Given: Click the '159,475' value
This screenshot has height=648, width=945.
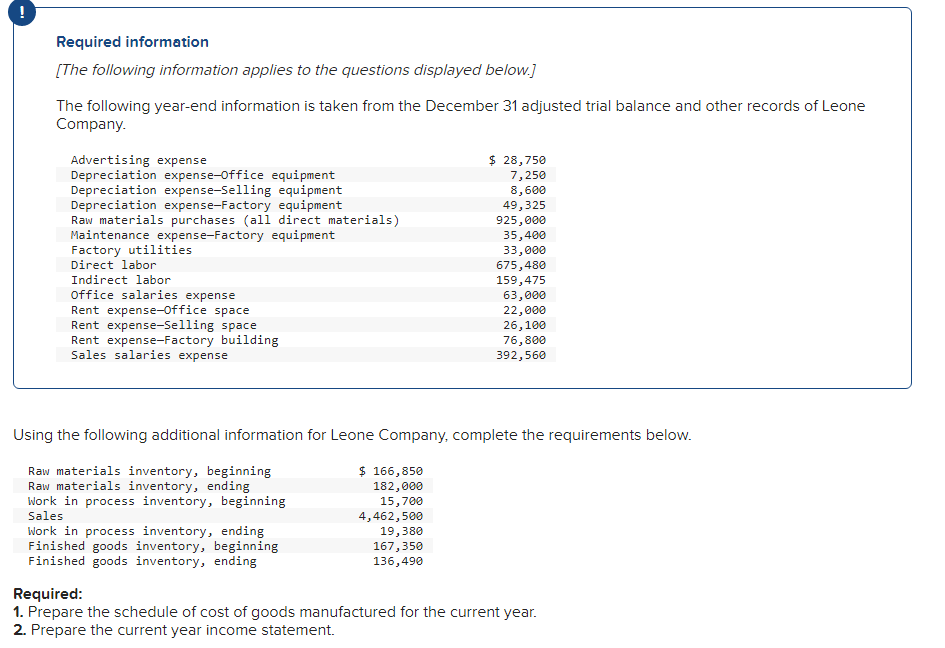Looking at the screenshot, I should (521, 280).
